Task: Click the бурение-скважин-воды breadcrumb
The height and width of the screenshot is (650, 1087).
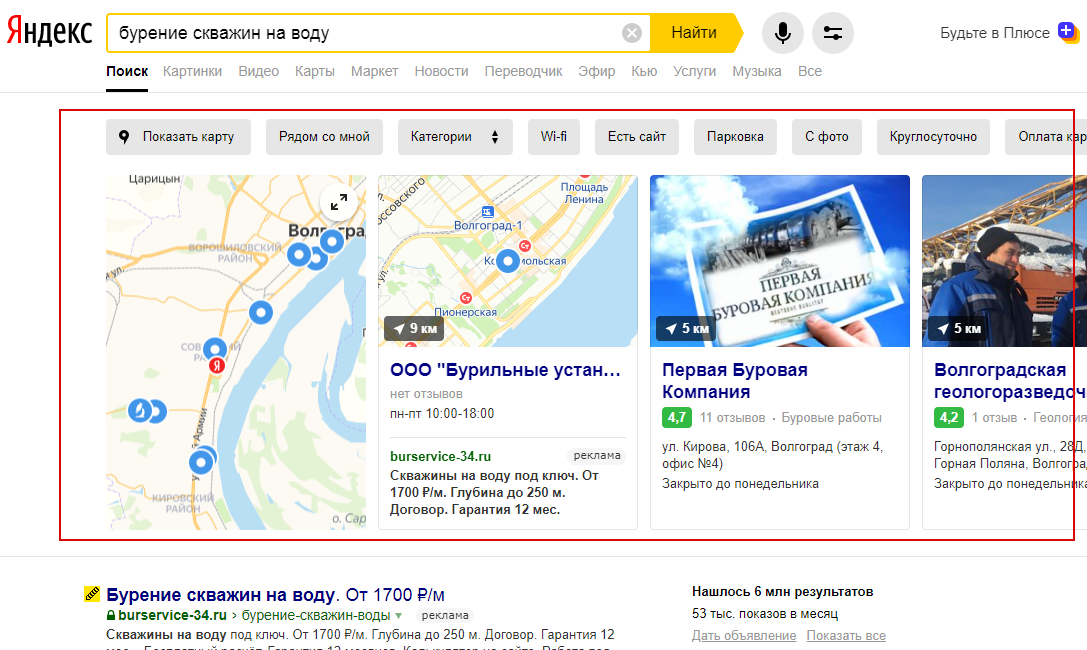Action: pos(316,615)
